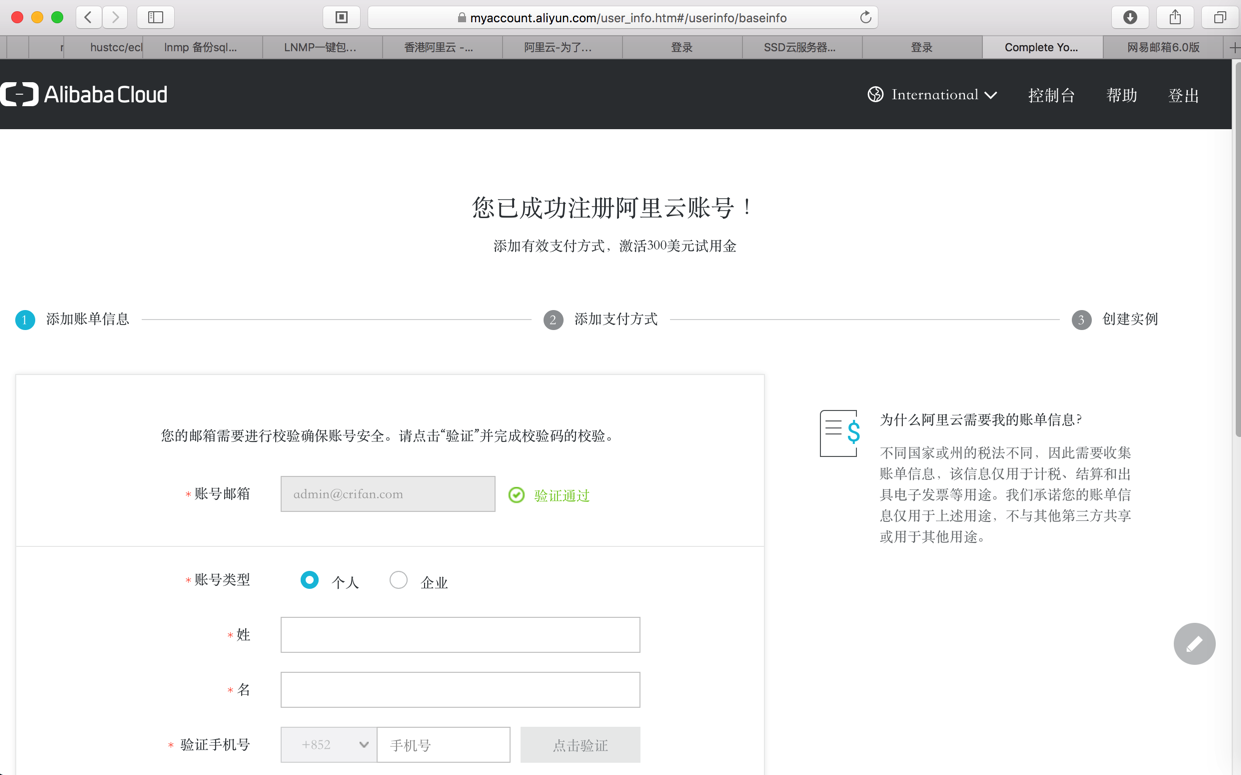
Task: Toggle the Safari sidebar icon
Action: [156, 17]
